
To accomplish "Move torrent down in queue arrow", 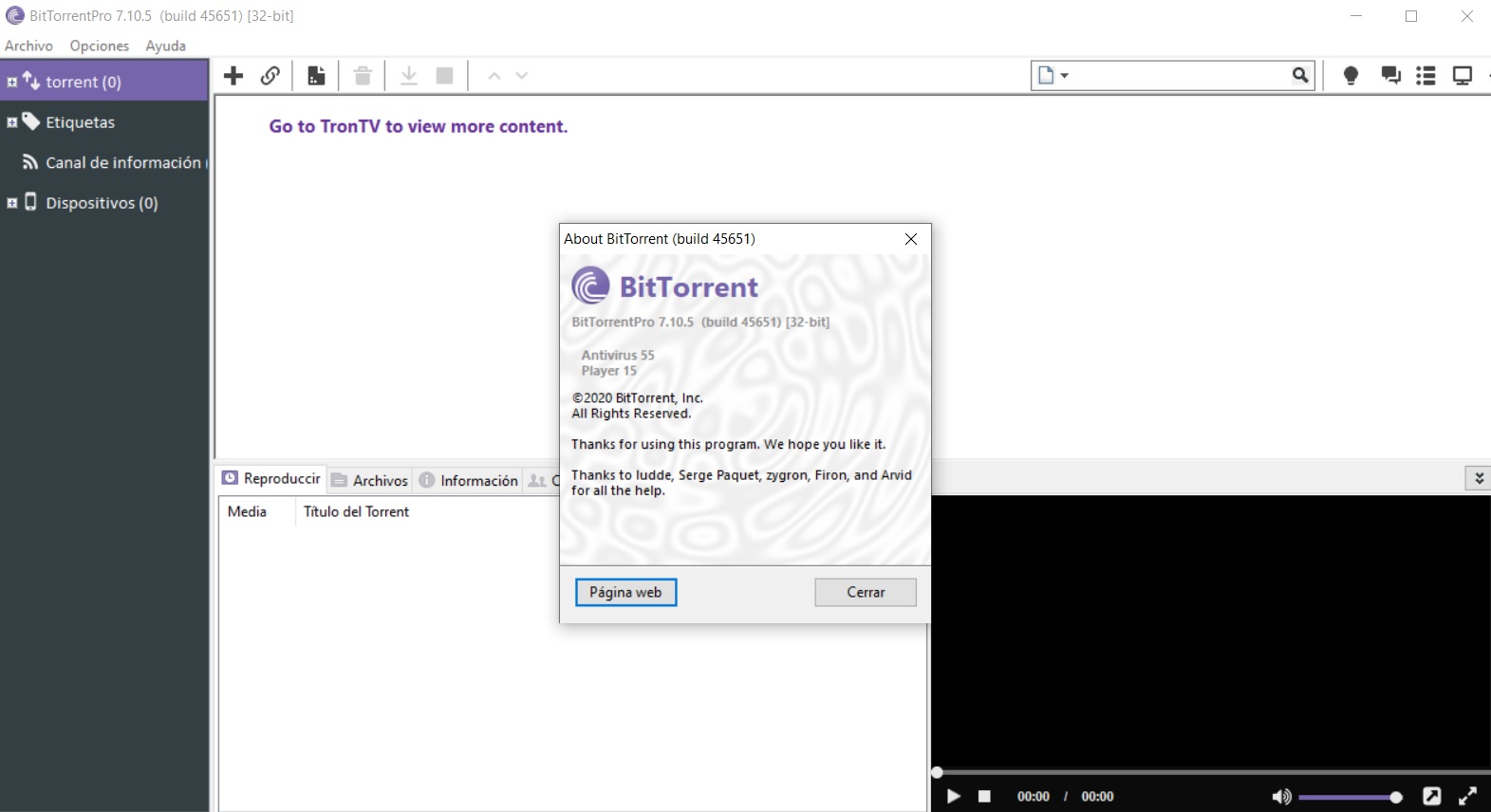I will [521, 76].
